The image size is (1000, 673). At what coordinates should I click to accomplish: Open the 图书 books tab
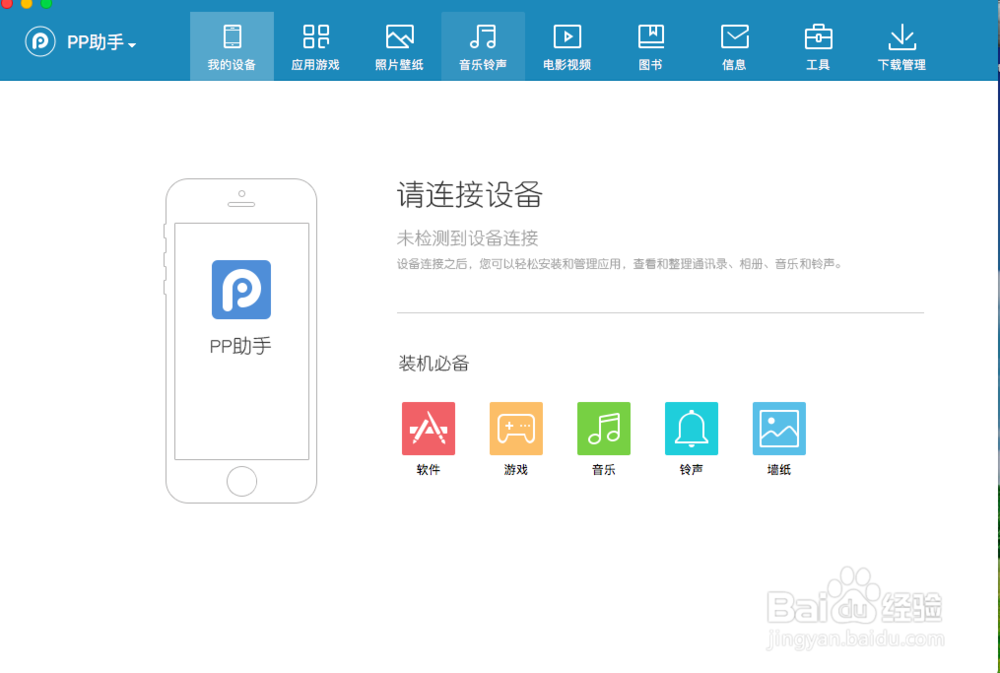[651, 47]
